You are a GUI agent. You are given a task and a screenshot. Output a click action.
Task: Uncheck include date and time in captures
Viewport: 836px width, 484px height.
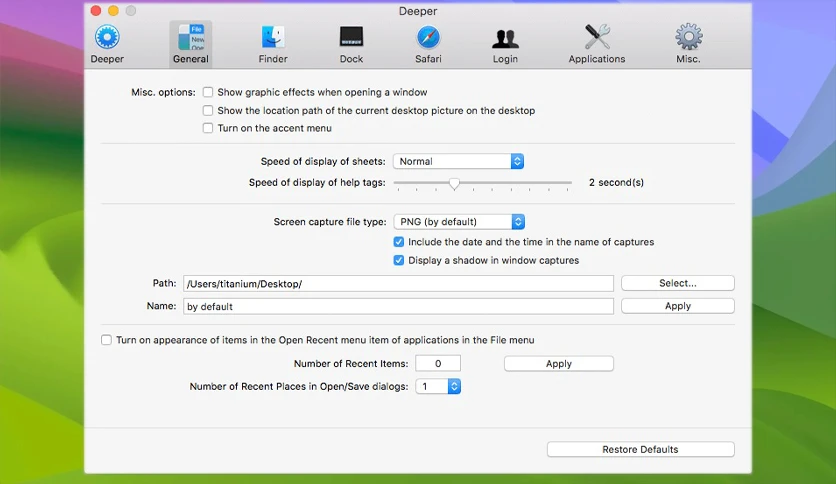click(x=399, y=242)
